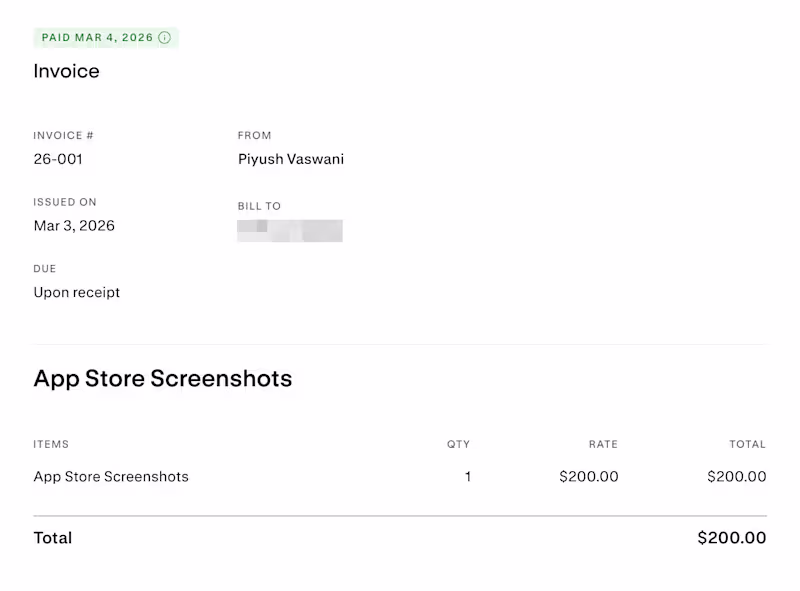
Task: Click the sender name Piyush Vaswani
Action: 291,159
